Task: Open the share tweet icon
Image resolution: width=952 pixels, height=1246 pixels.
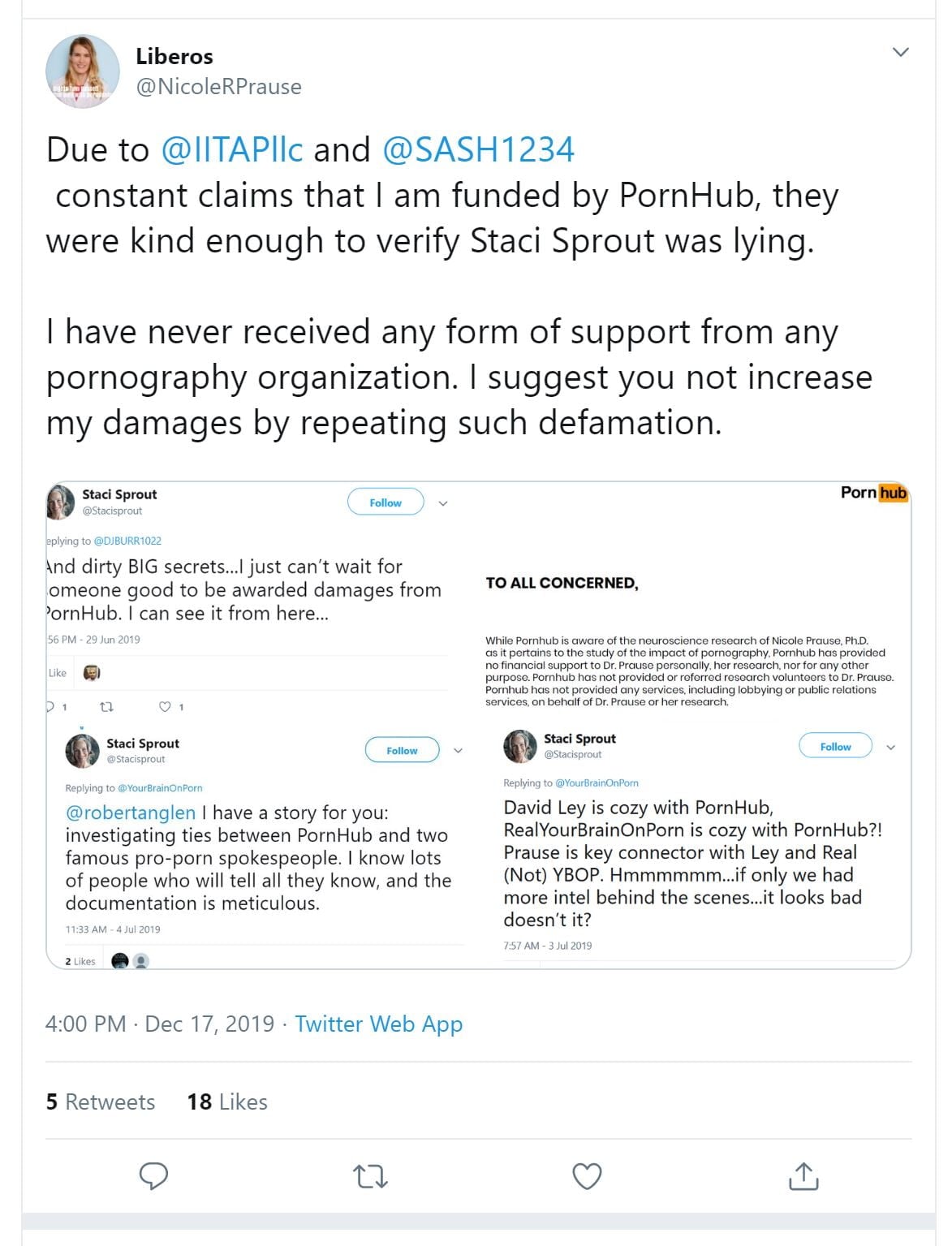Action: 803,1176
